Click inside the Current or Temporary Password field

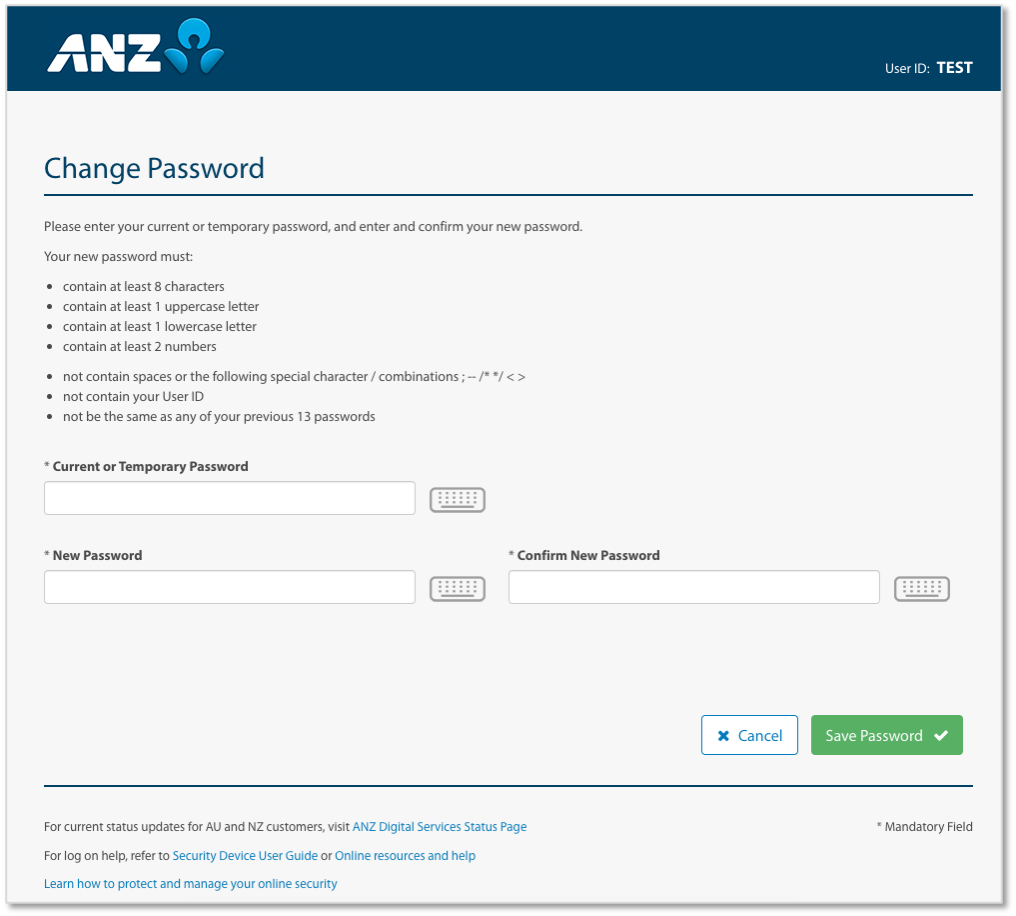click(229, 497)
